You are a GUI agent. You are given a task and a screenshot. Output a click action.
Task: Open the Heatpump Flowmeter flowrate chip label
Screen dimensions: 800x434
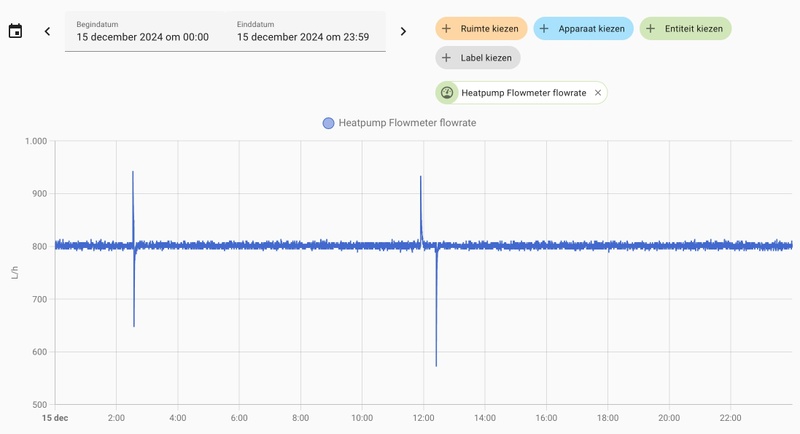pyautogui.click(x=523, y=93)
